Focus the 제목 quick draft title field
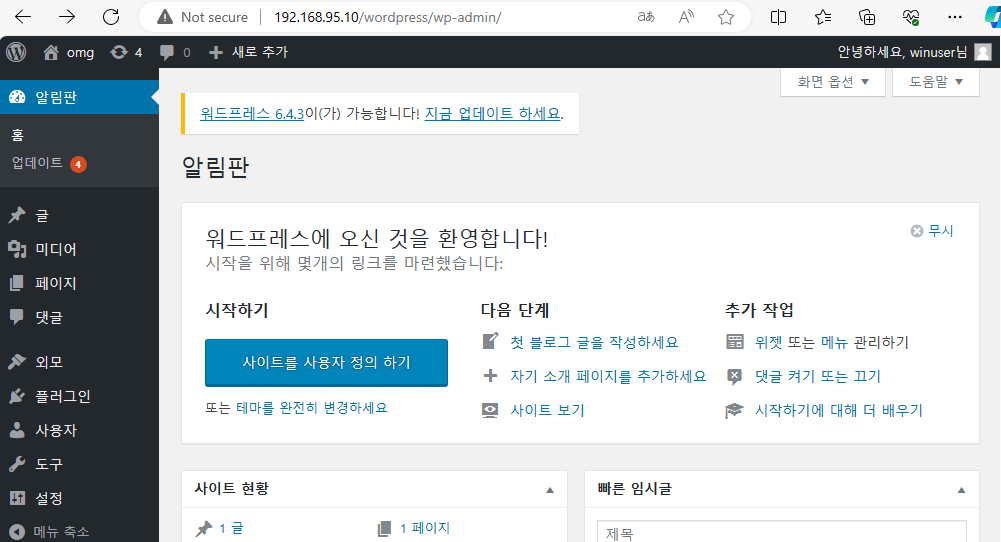The image size is (1001, 542). click(781, 532)
